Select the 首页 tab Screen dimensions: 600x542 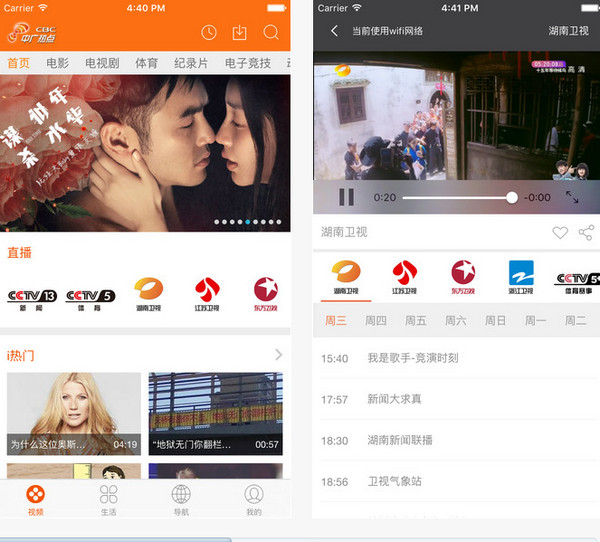click(18, 63)
